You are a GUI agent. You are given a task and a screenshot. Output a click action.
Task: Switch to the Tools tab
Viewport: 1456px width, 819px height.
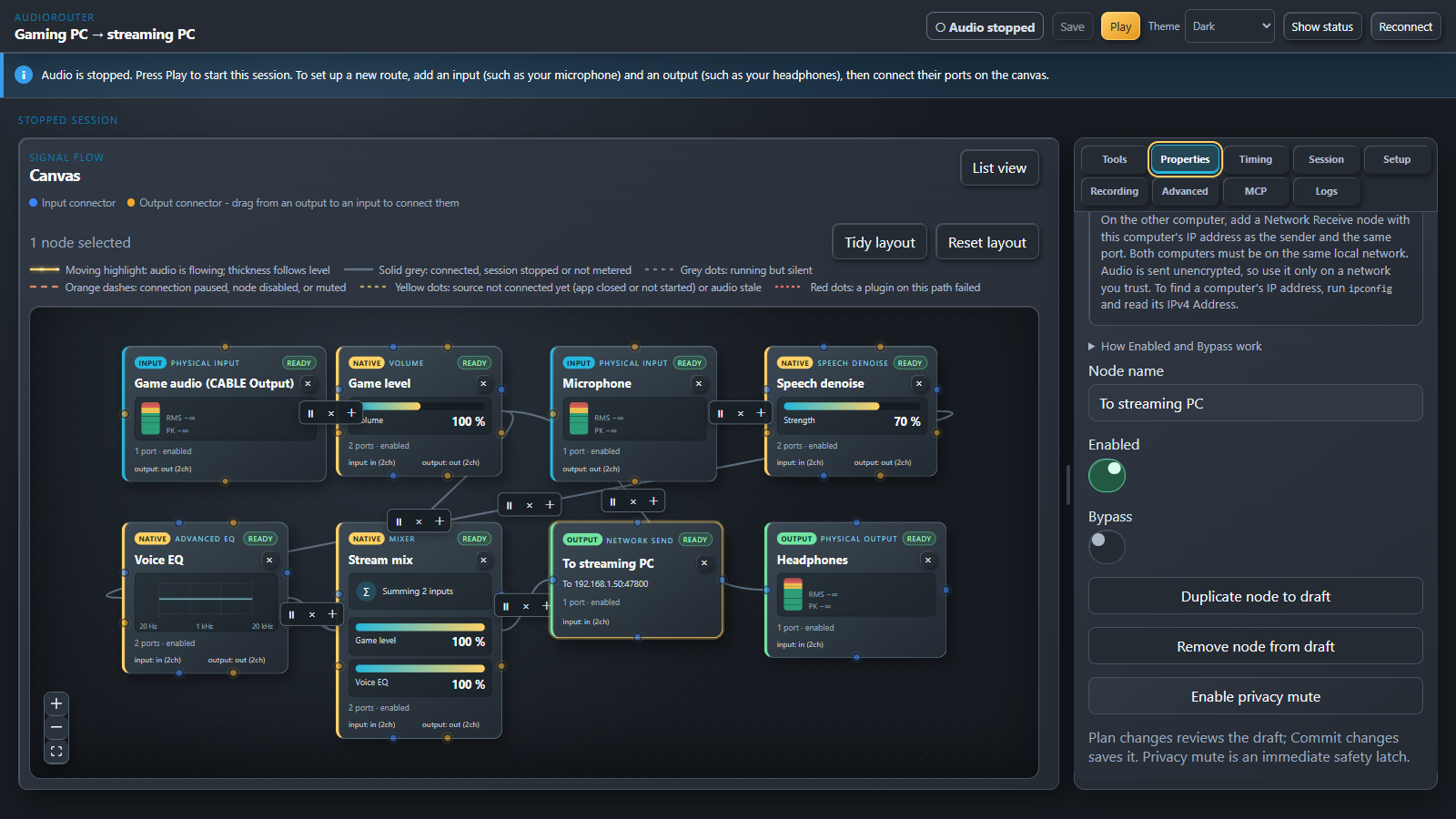[x=1114, y=159]
